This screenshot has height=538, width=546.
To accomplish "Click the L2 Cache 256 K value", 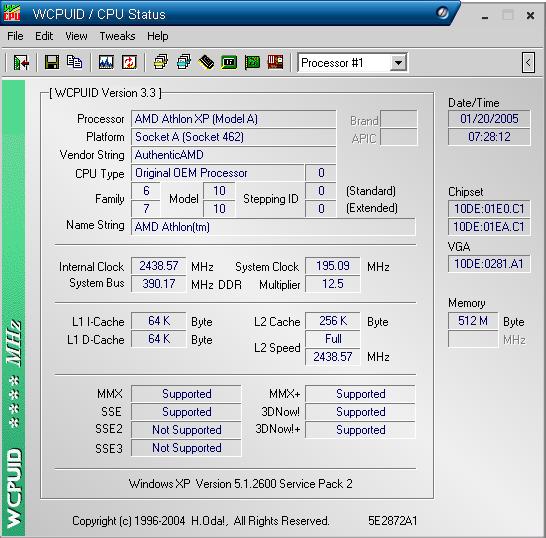I will click(333, 321).
